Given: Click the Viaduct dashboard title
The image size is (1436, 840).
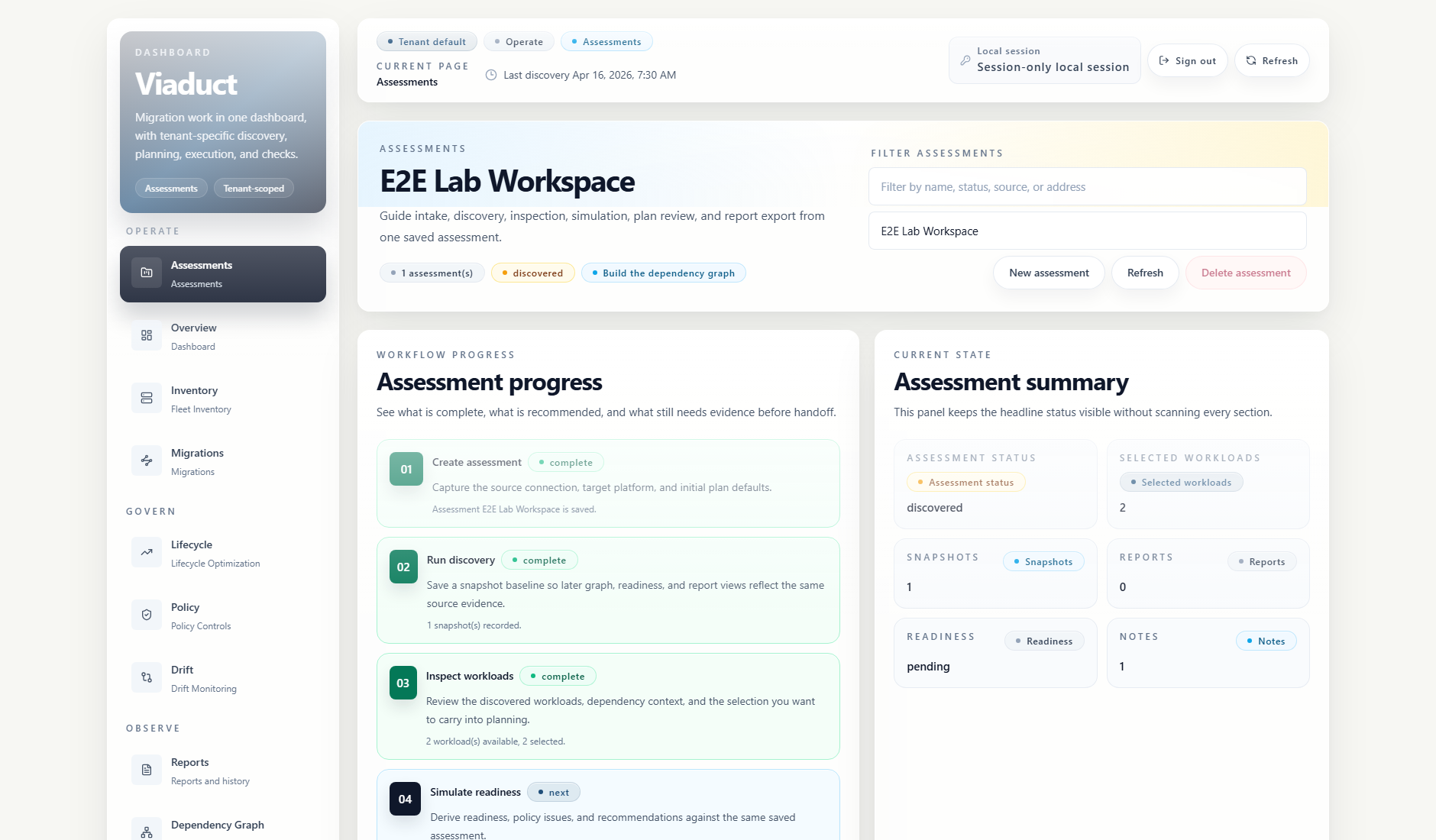Looking at the screenshot, I should 186,83.
